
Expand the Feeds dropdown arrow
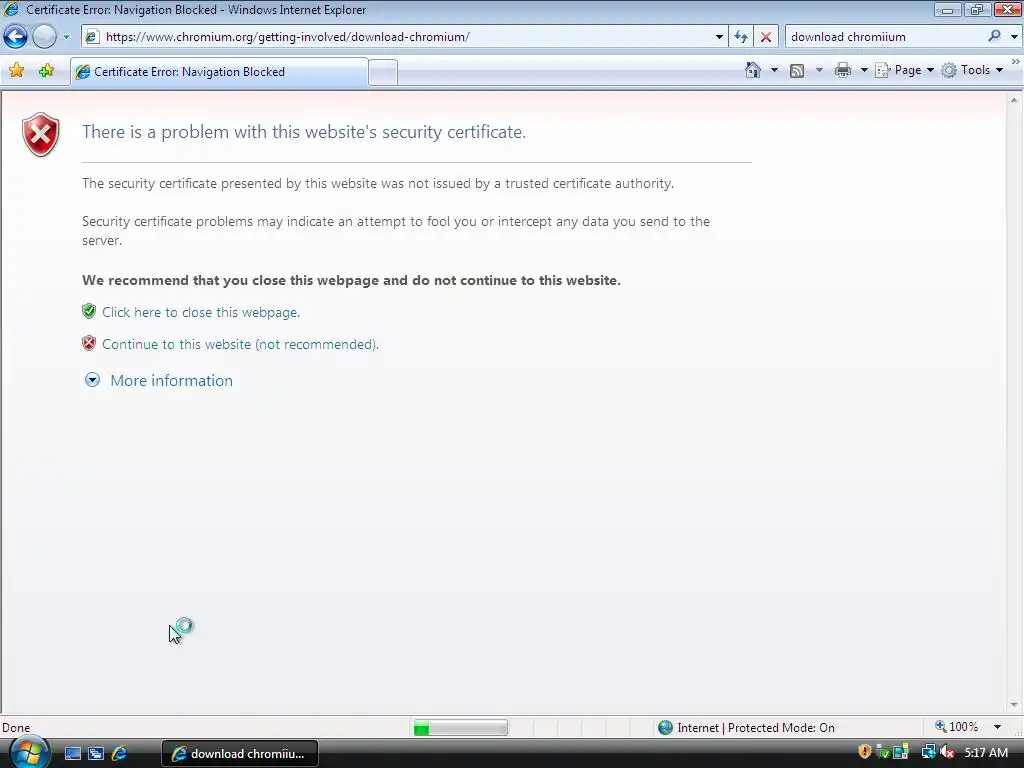(x=819, y=70)
